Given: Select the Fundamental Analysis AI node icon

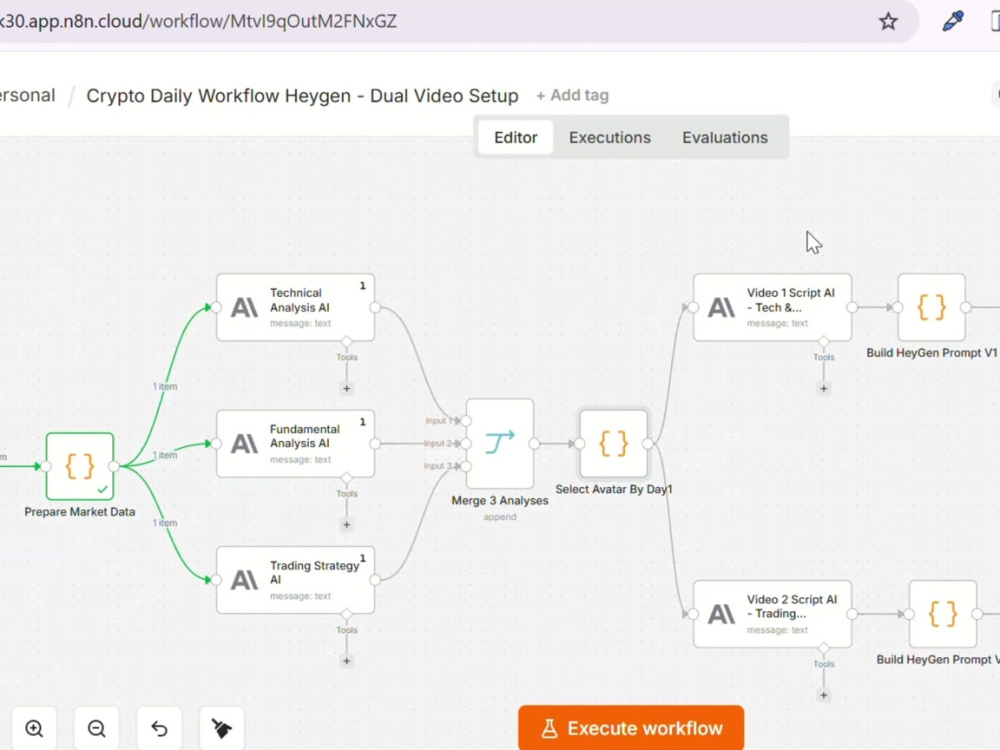Looking at the screenshot, I should click(244, 444).
